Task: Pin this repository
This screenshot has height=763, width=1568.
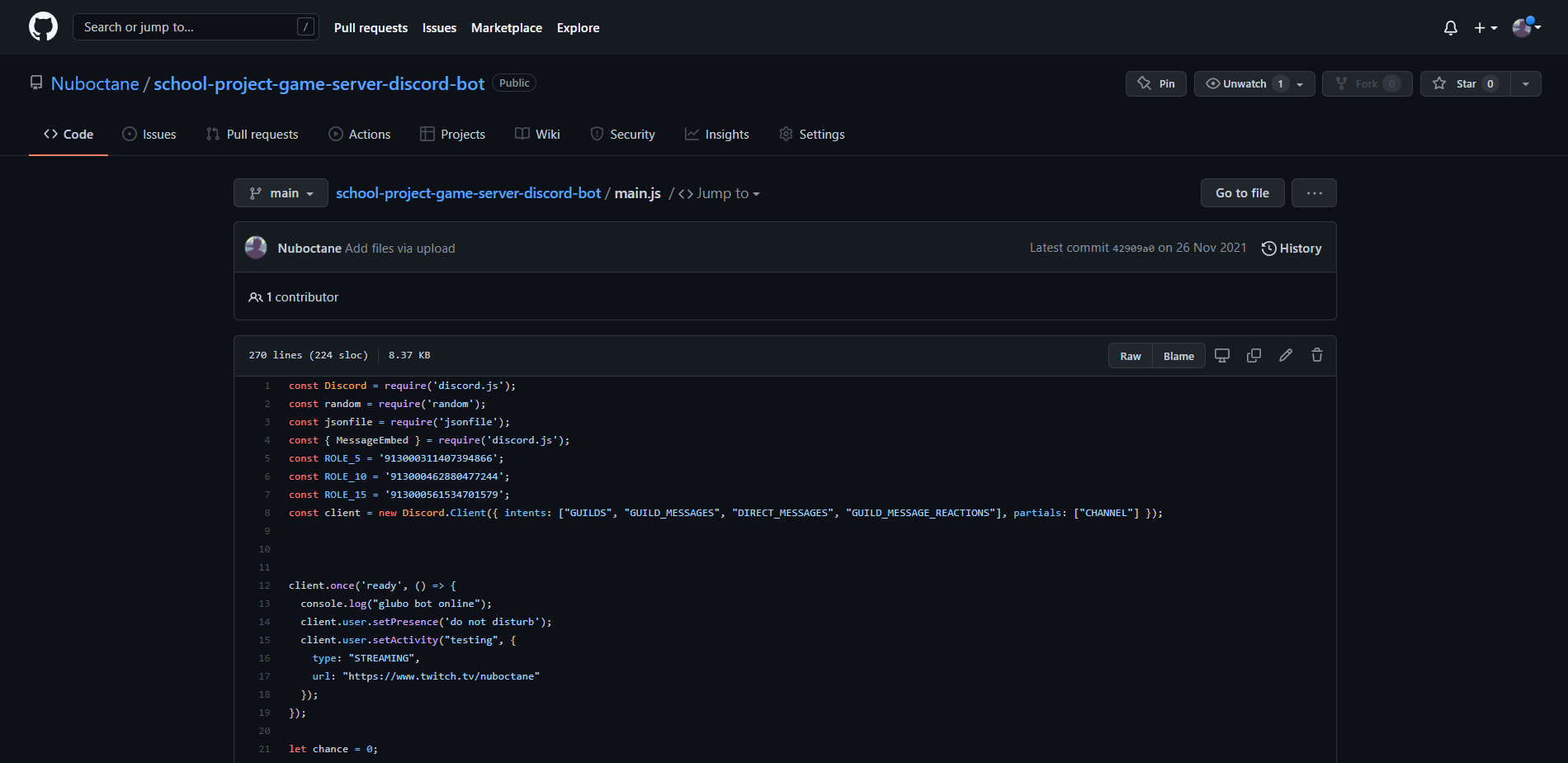Action: [1155, 83]
